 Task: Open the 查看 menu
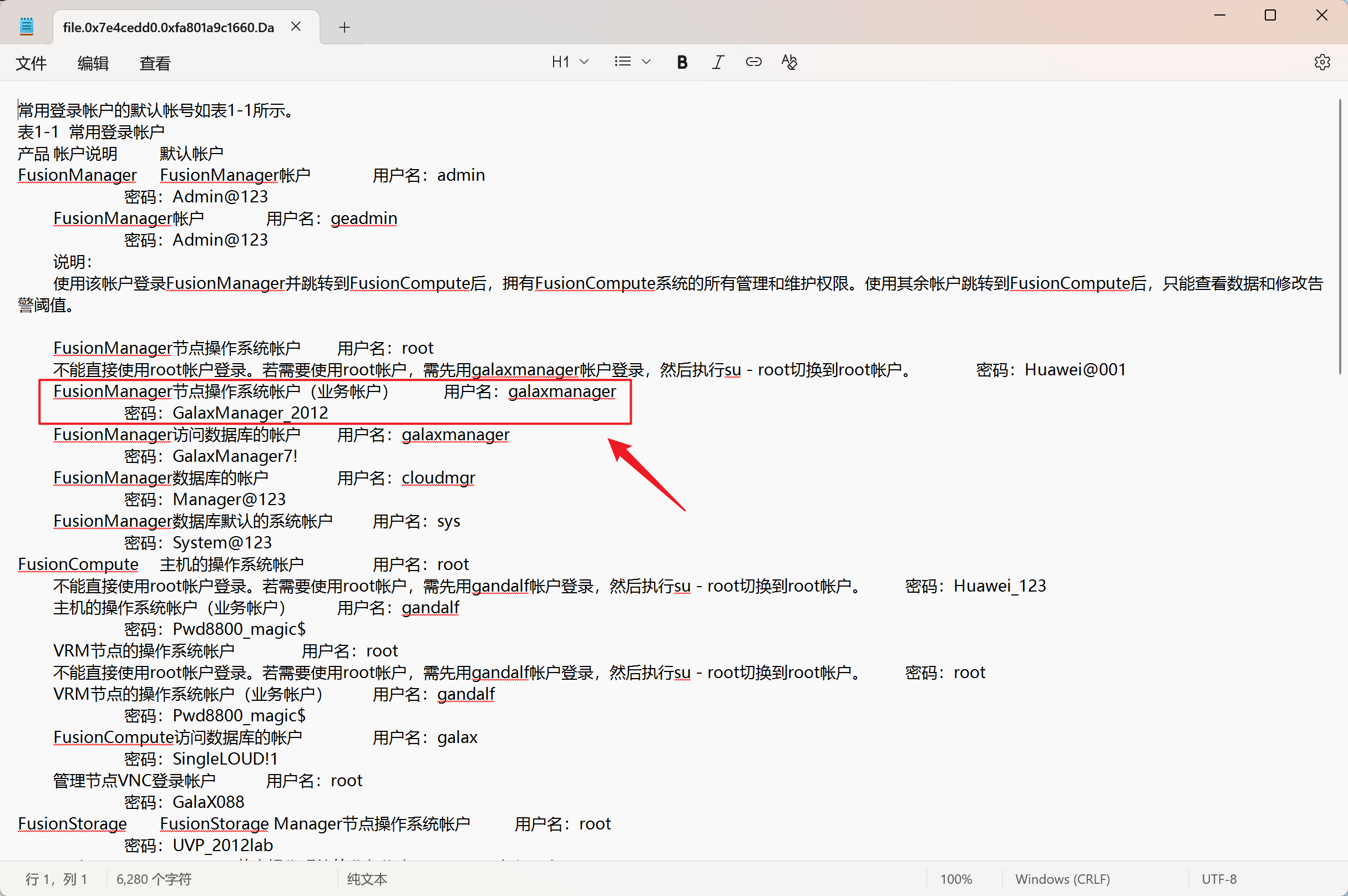[x=155, y=63]
